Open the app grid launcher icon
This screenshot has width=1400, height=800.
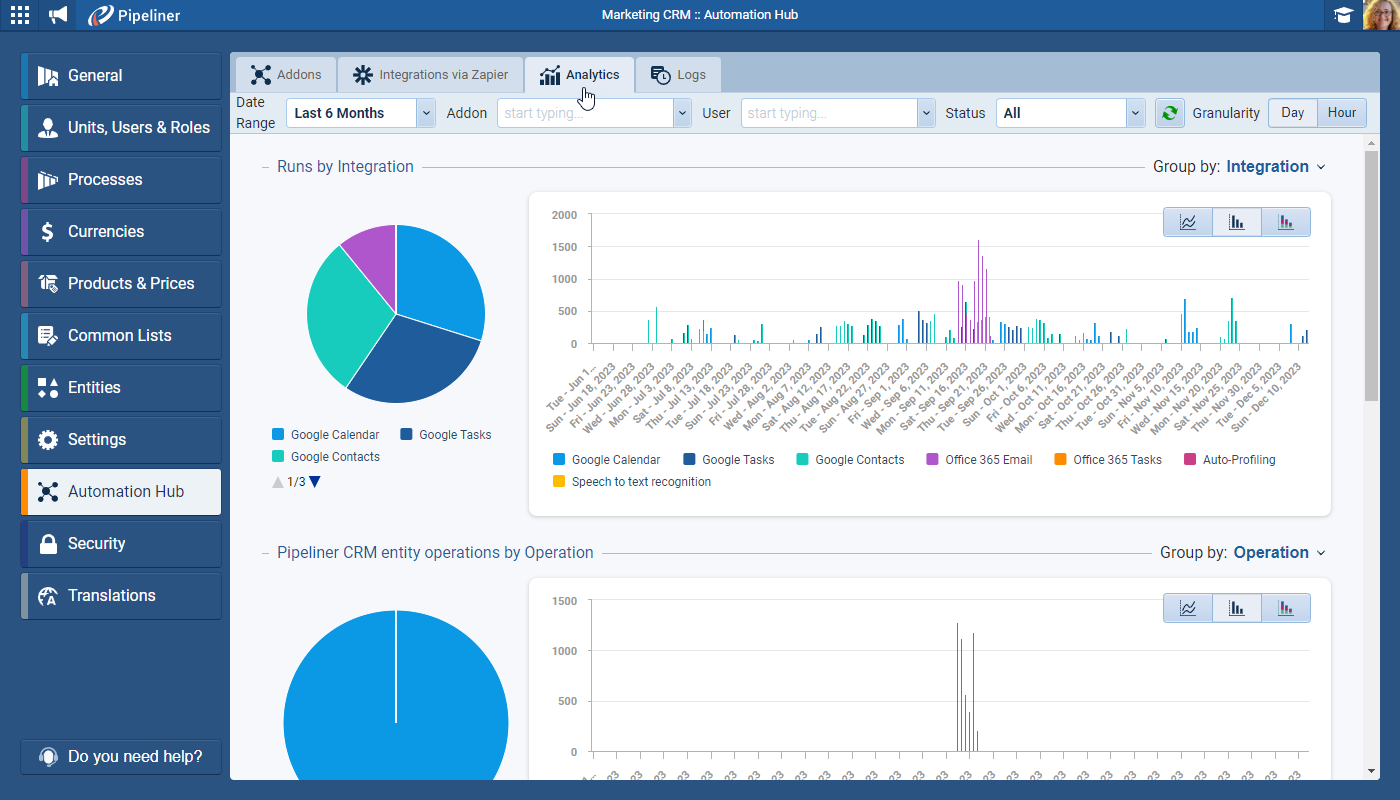tap(20, 15)
